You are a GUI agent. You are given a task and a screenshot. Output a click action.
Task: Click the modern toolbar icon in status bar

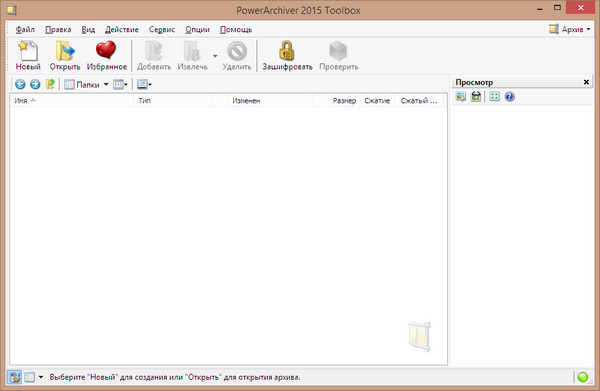(15, 377)
